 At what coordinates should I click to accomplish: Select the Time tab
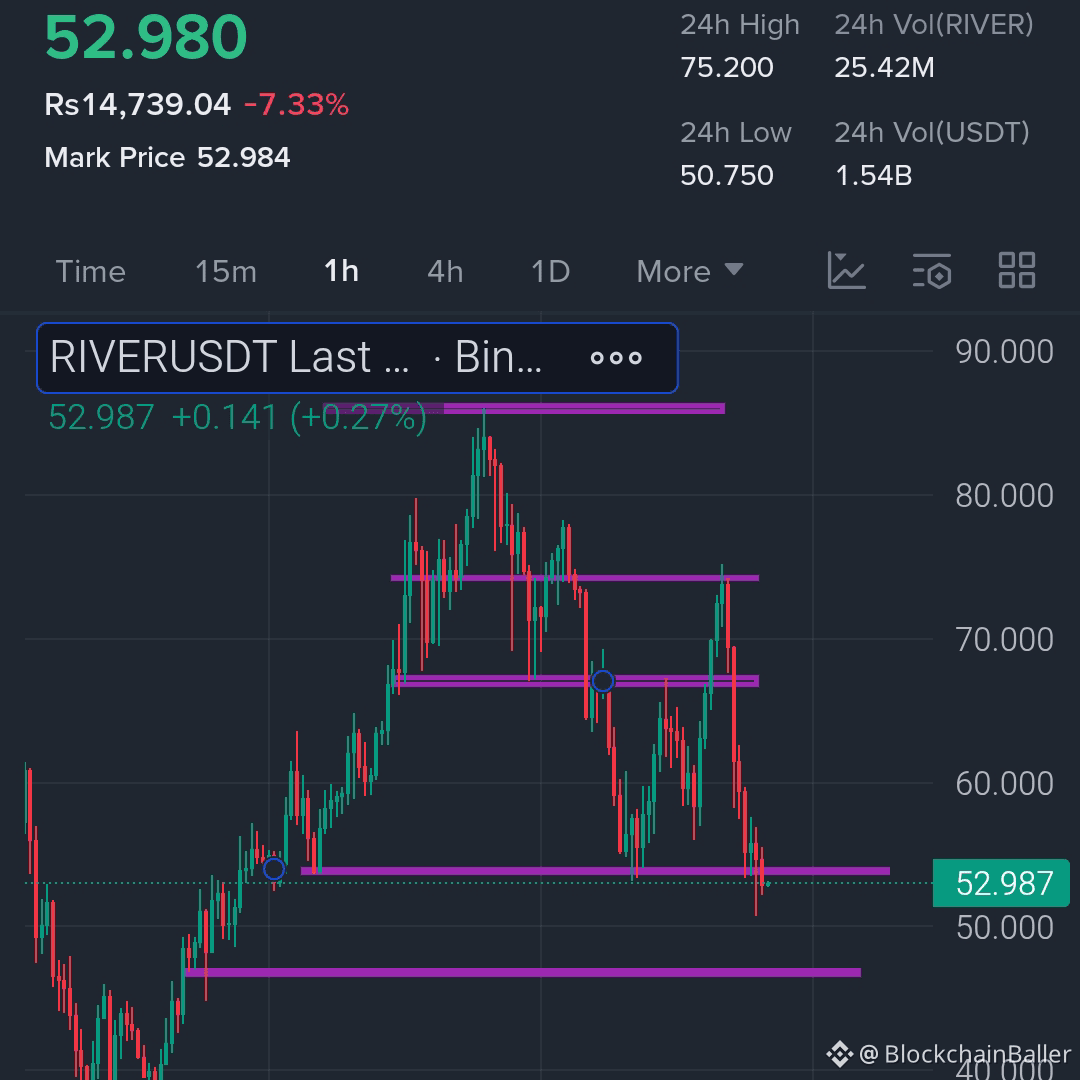point(90,271)
